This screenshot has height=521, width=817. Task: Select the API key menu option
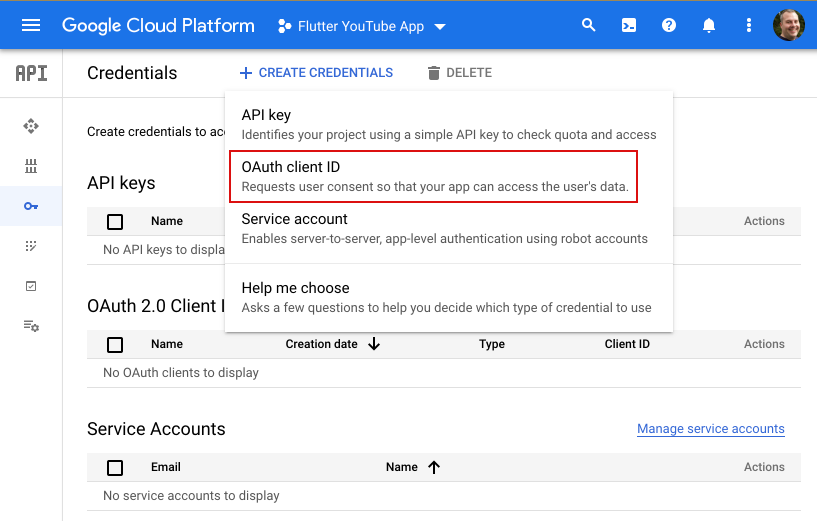tap(448, 124)
